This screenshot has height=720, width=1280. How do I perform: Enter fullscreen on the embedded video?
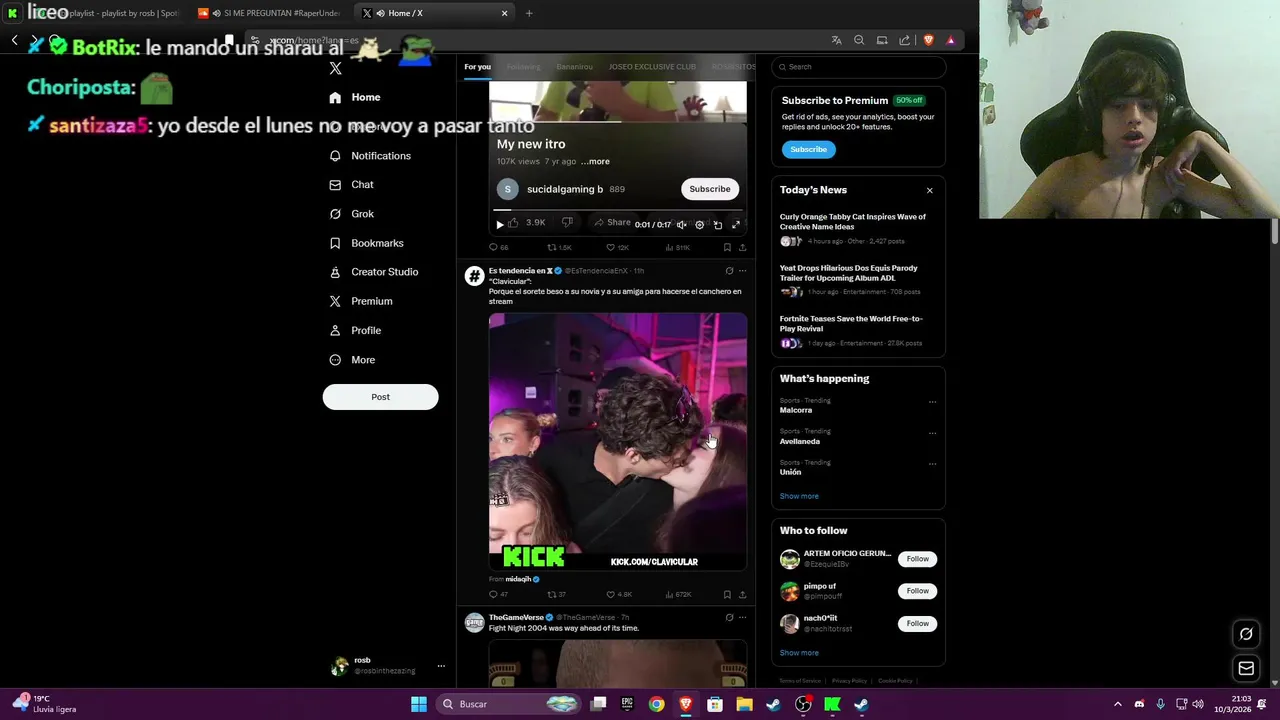coord(736,225)
